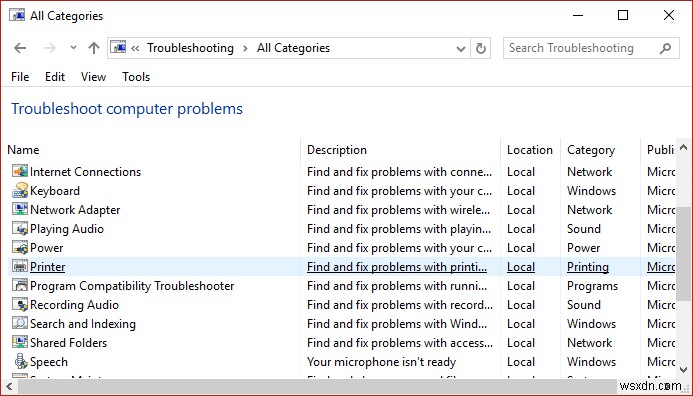Click the Troubleshooting breadcrumb link
The image size is (693, 396).
(190, 48)
